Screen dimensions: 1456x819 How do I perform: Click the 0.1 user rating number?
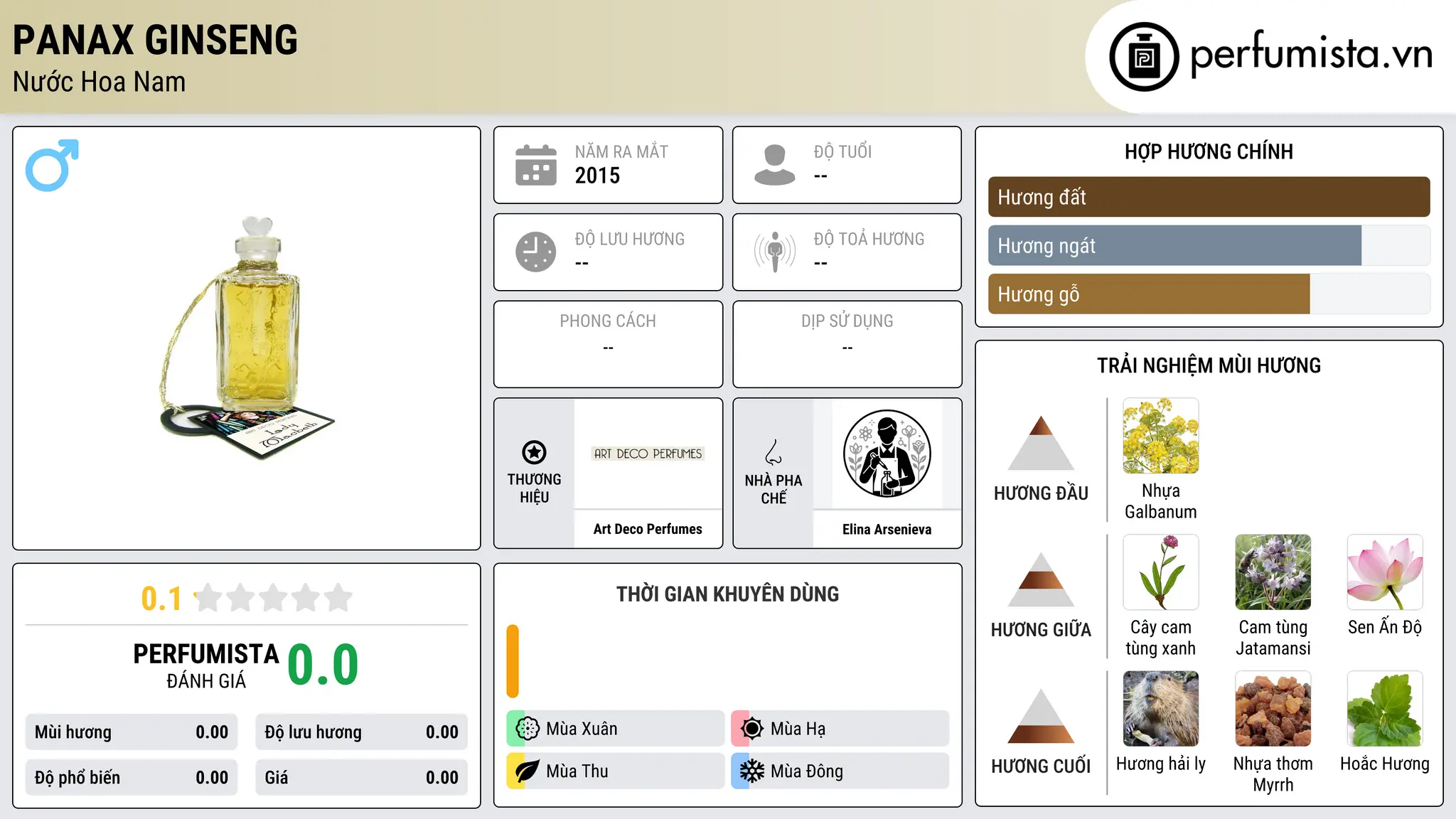click(x=161, y=599)
